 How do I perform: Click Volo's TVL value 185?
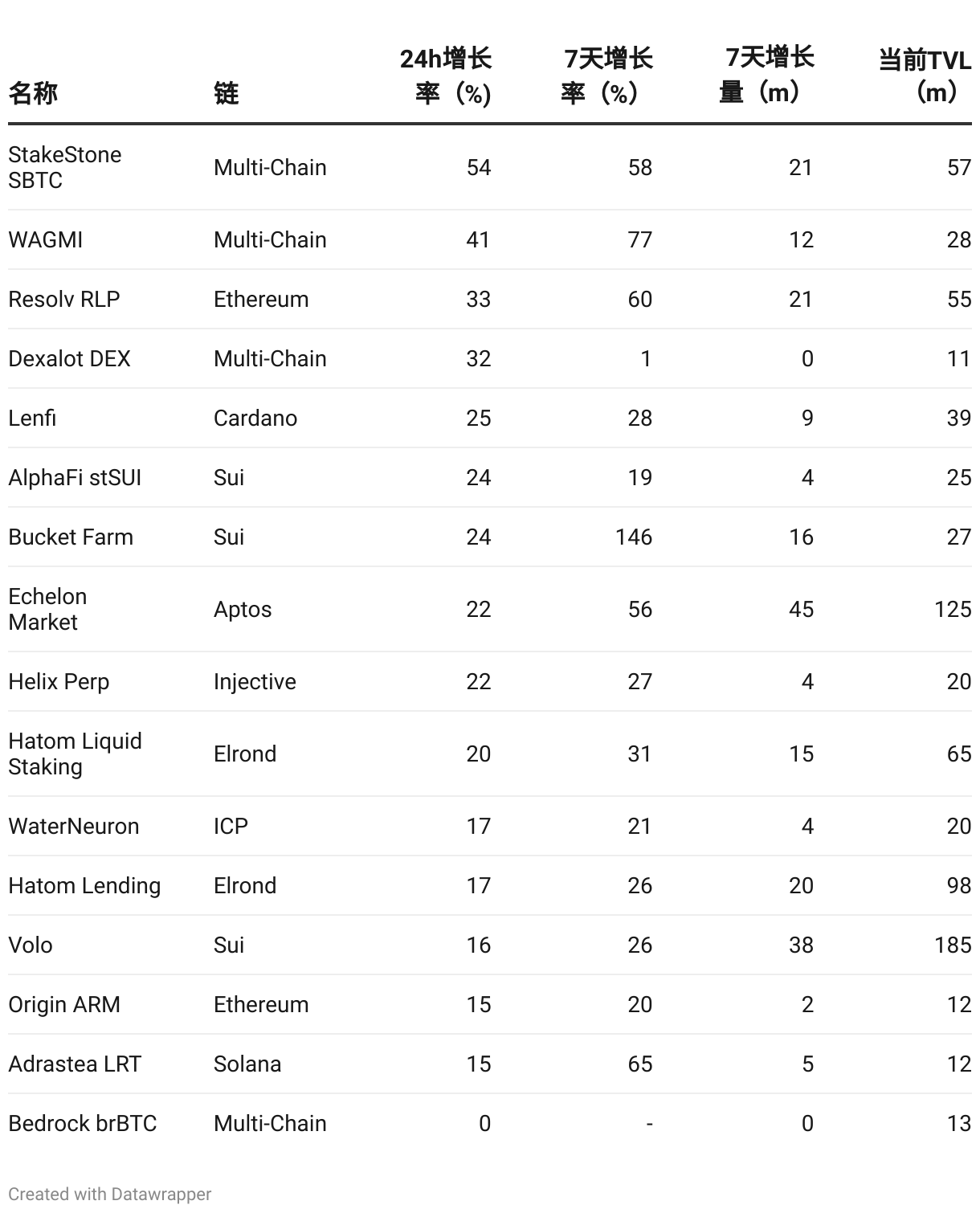pos(953,945)
